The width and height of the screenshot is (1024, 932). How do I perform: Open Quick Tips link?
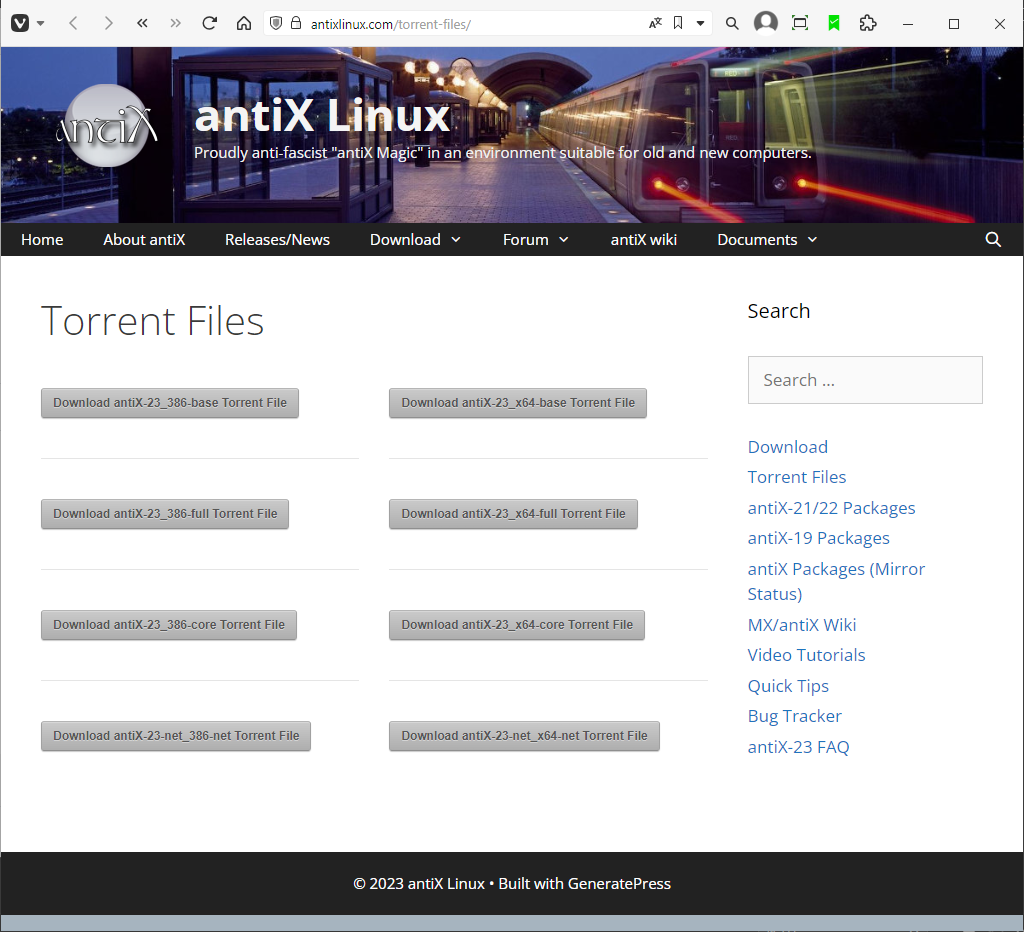click(x=788, y=686)
